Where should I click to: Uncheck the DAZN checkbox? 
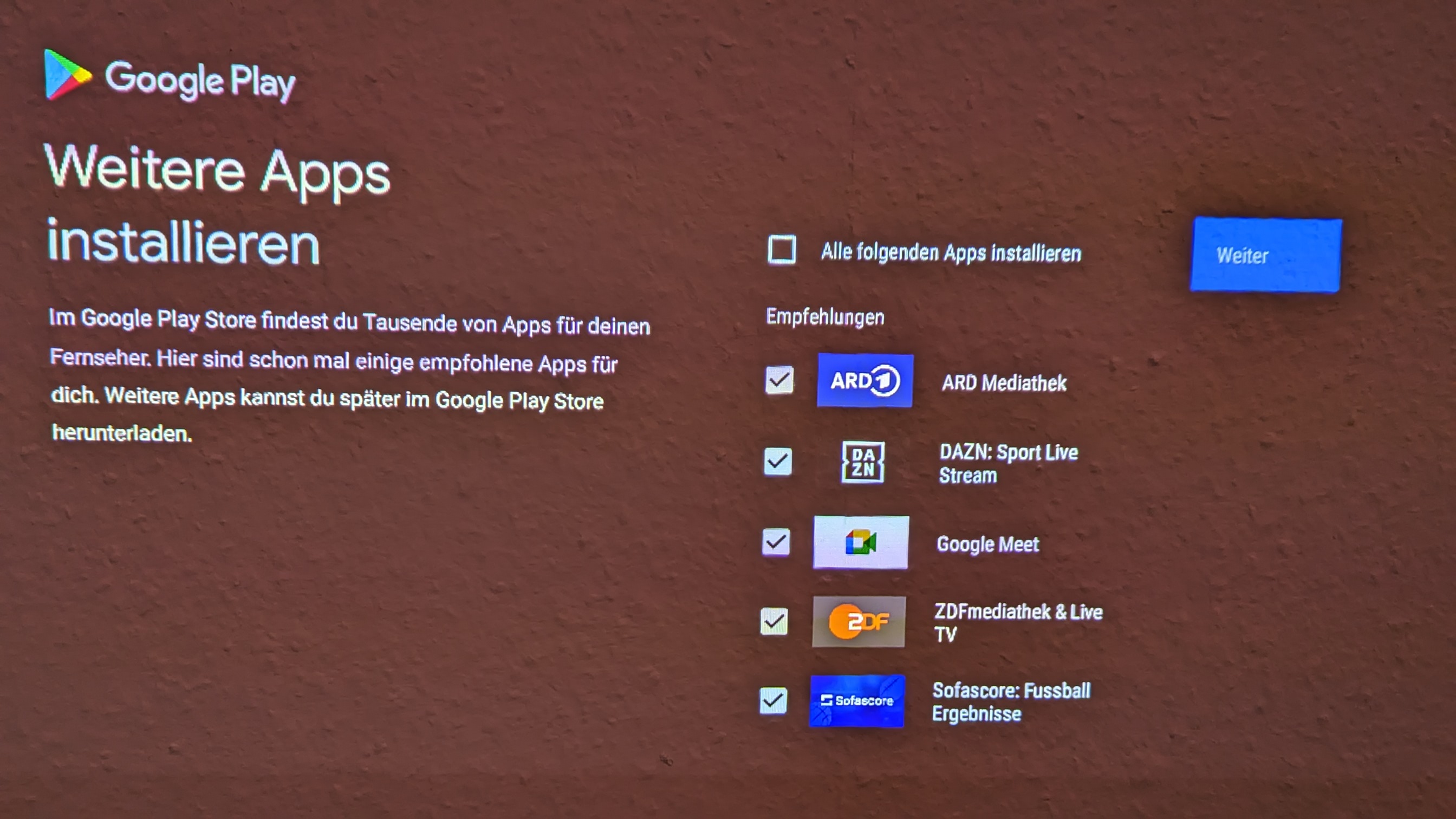(778, 462)
